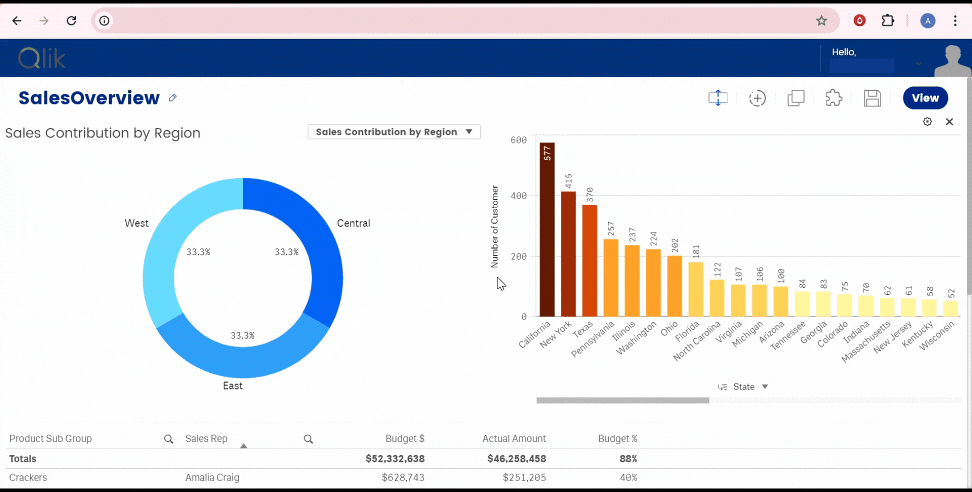Bookmark this page with star icon
Viewport: 972px width, 492px height.
(x=821, y=20)
